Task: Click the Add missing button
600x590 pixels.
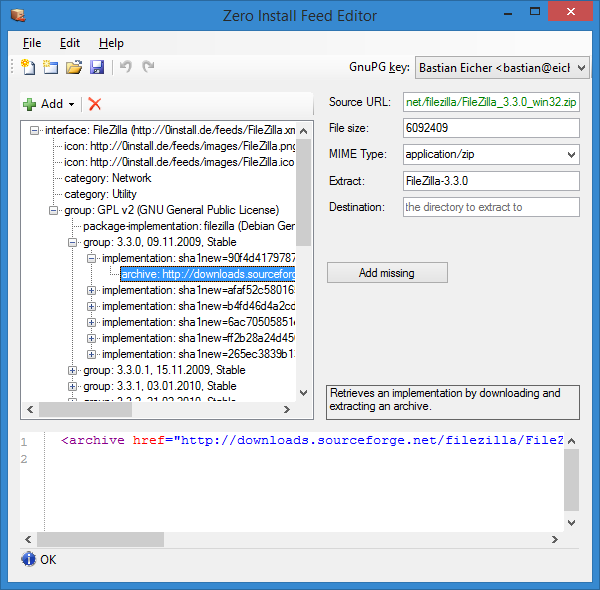Action: coord(387,273)
